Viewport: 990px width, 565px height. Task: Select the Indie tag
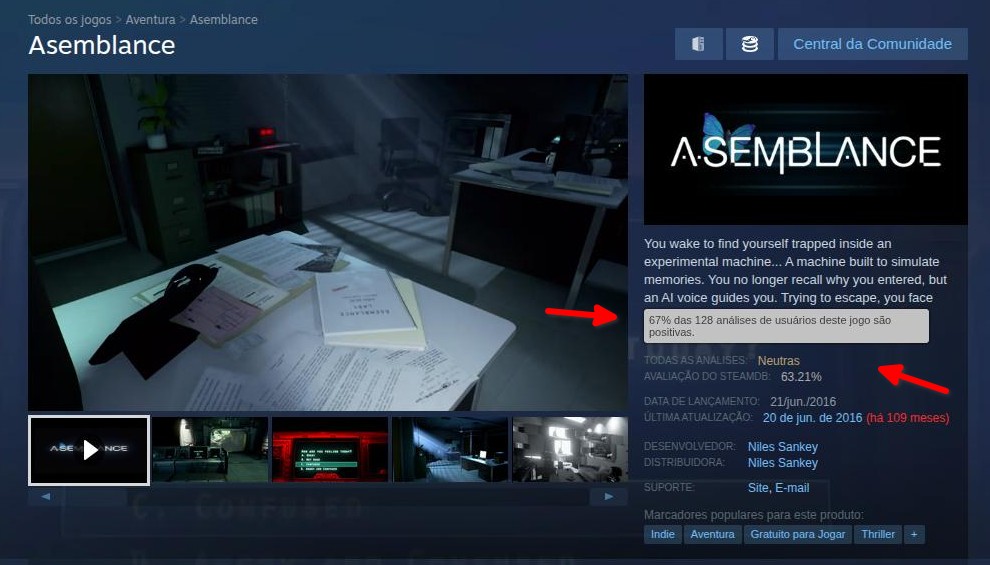click(662, 535)
